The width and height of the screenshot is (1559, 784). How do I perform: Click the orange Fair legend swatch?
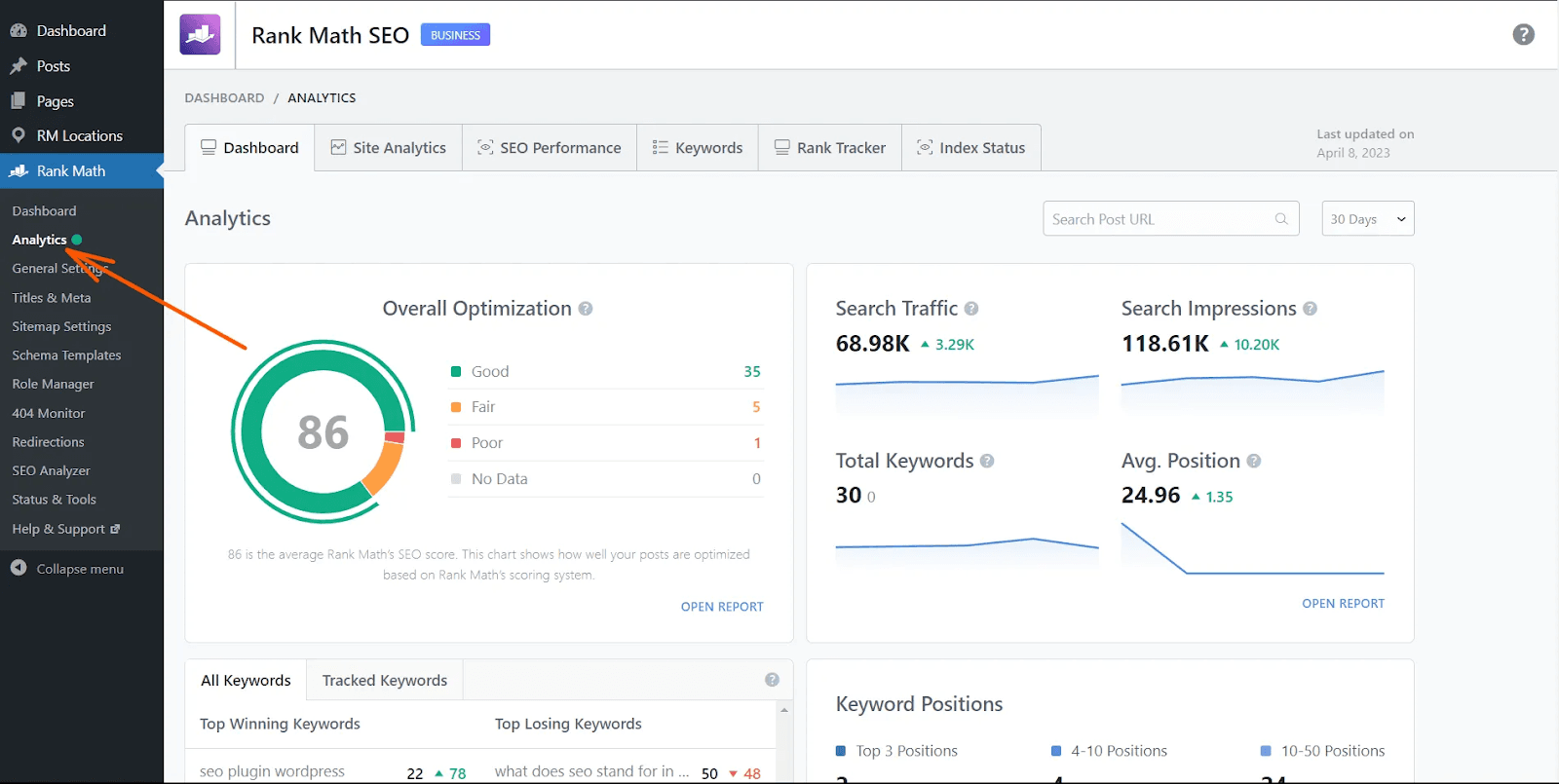(456, 407)
